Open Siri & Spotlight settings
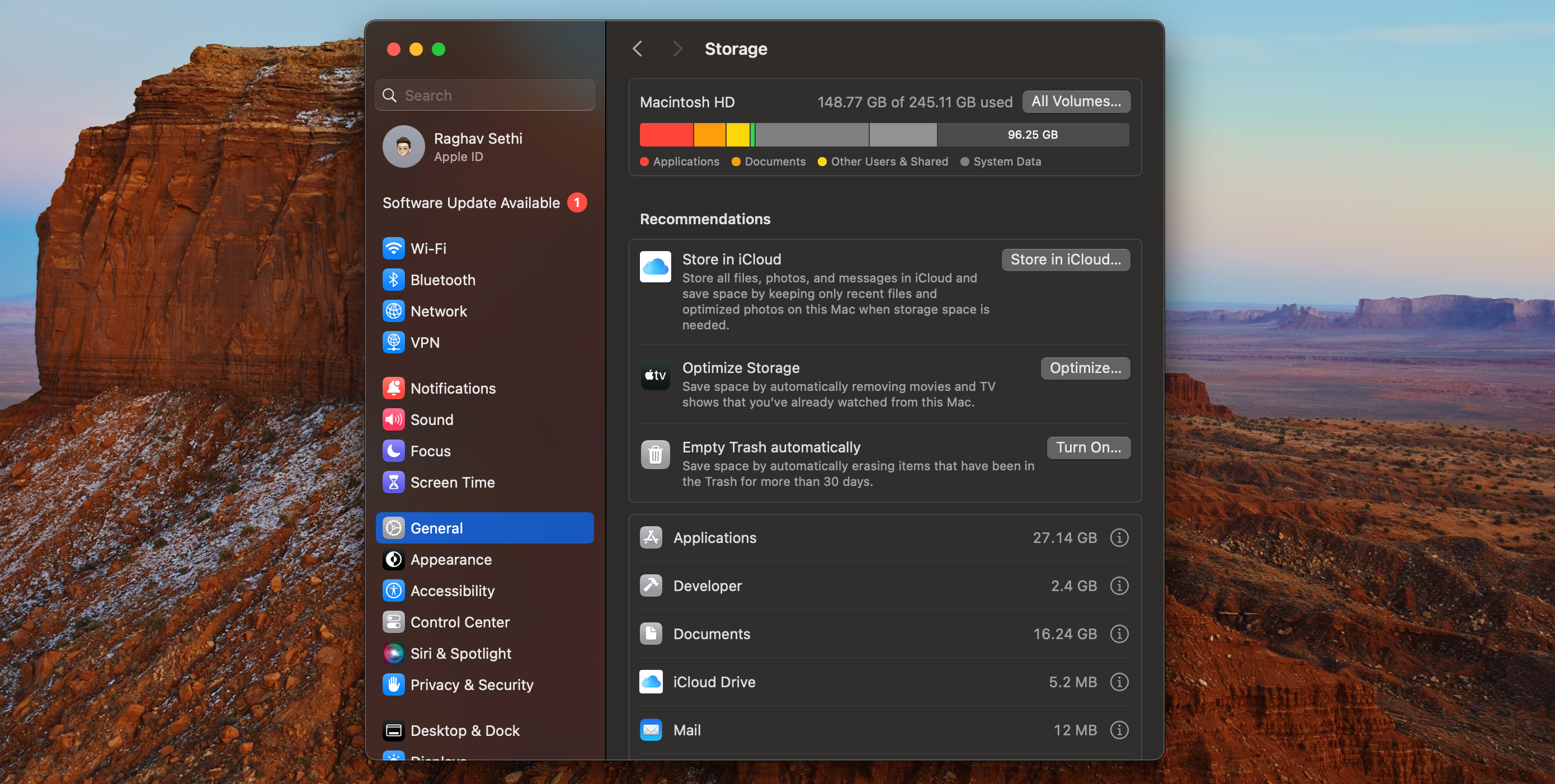1555x784 pixels. [x=460, y=653]
